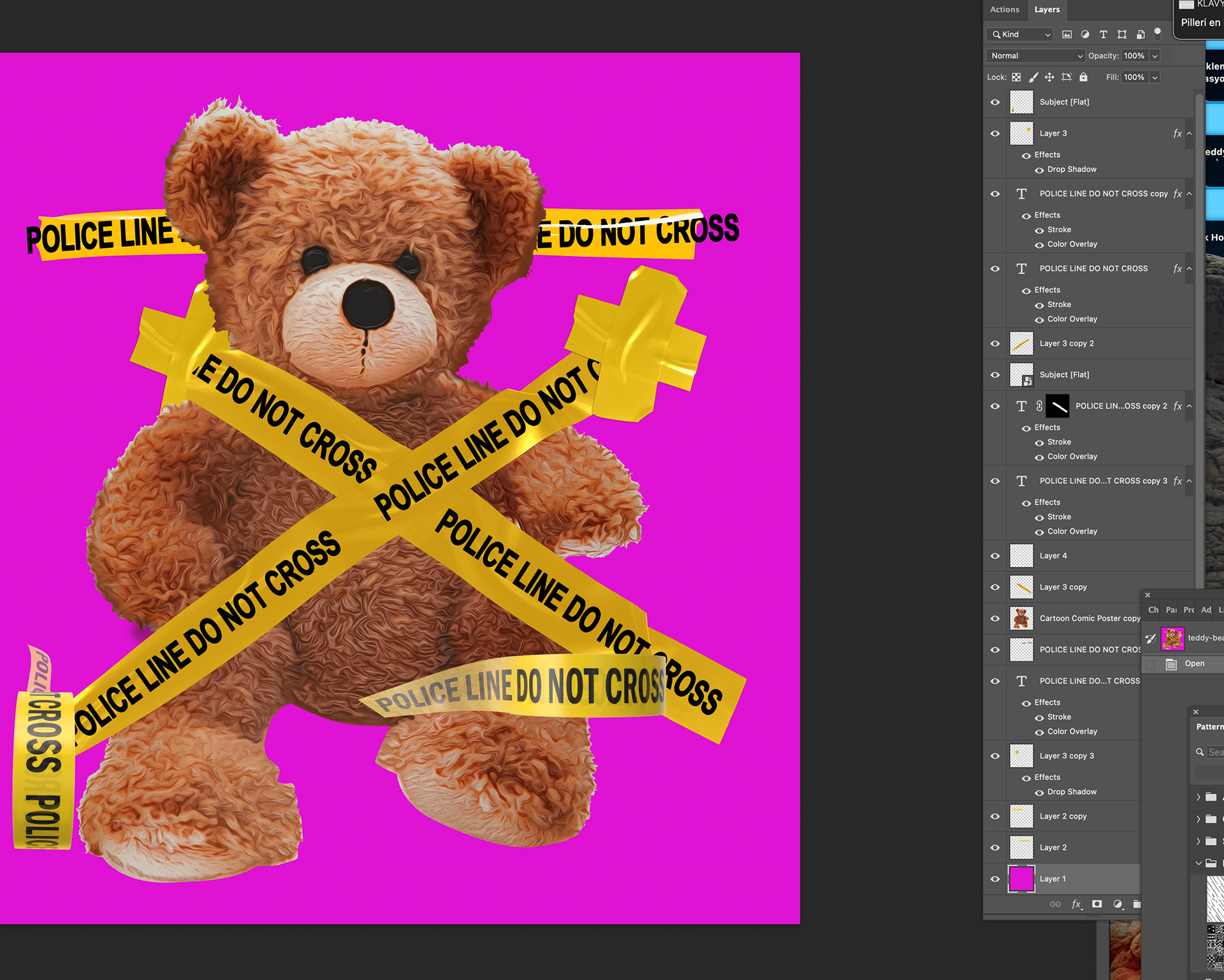Click the lock all padlock icon
1224x980 pixels.
coord(1083,77)
